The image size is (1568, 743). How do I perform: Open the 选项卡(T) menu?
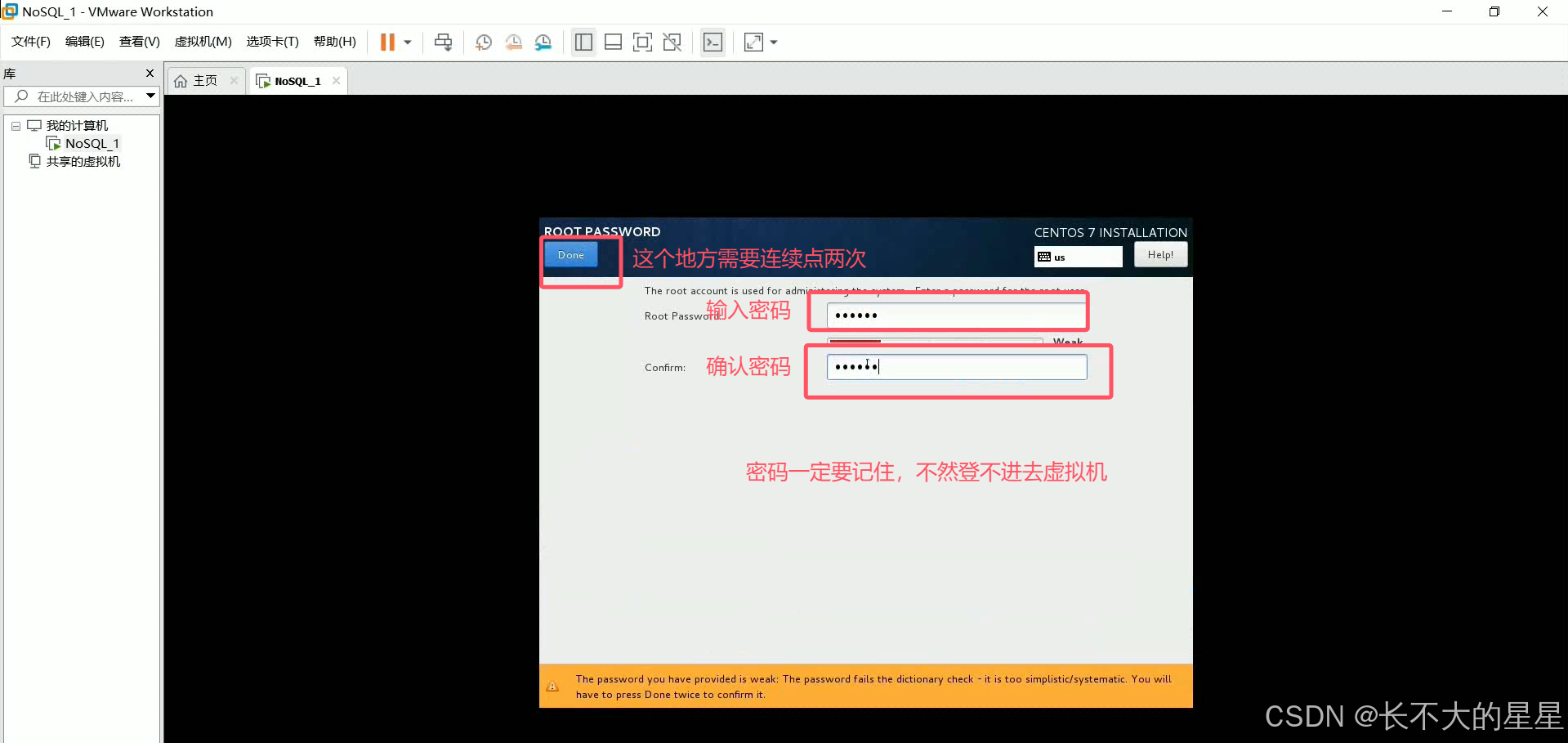point(273,42)
